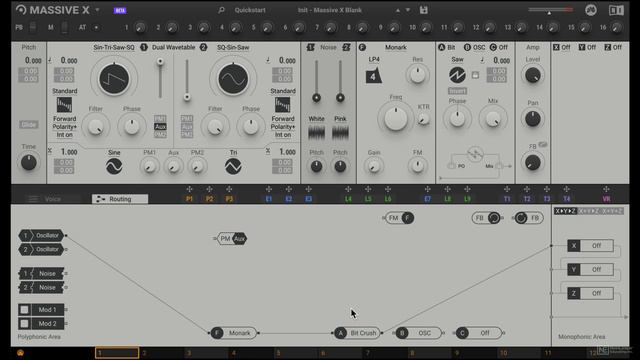Toggle the Z effect Off slot
The width and height of the screenshot is (640, 360).
[590, 293]
